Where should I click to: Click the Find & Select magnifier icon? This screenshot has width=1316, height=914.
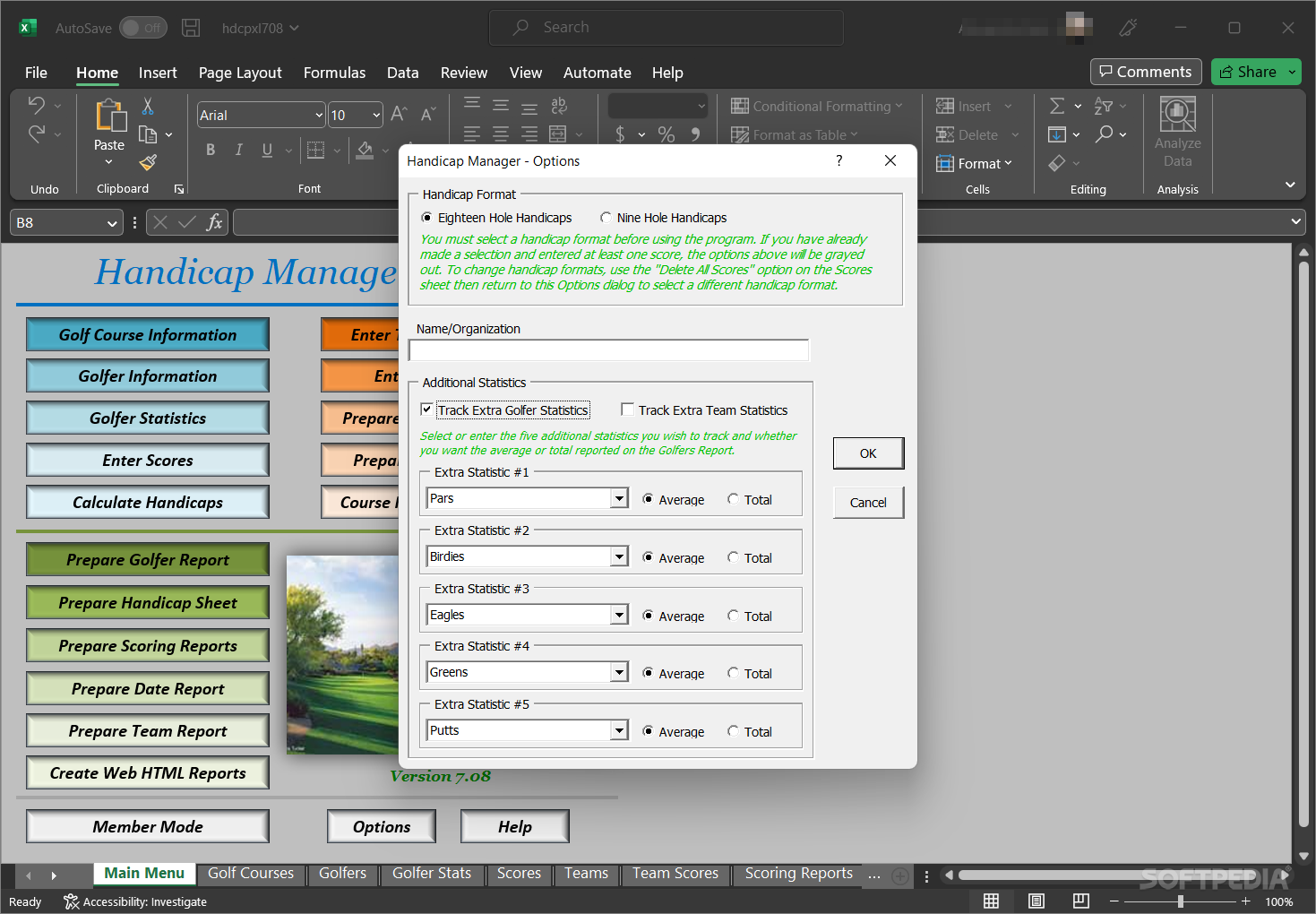[x=1104, y=134]
